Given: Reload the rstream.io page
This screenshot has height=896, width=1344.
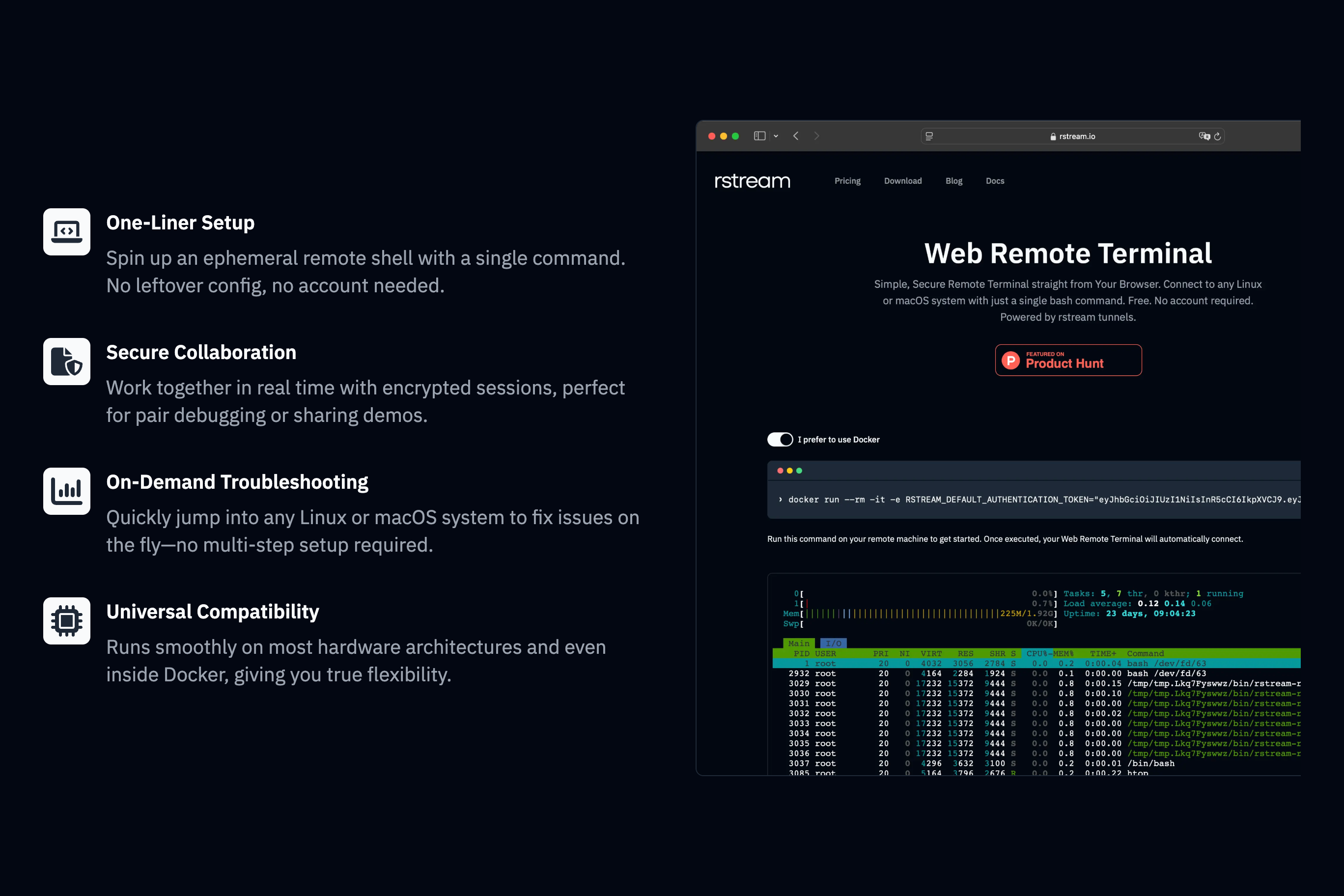Looking at the screenshot, I should coord(1218,136).
